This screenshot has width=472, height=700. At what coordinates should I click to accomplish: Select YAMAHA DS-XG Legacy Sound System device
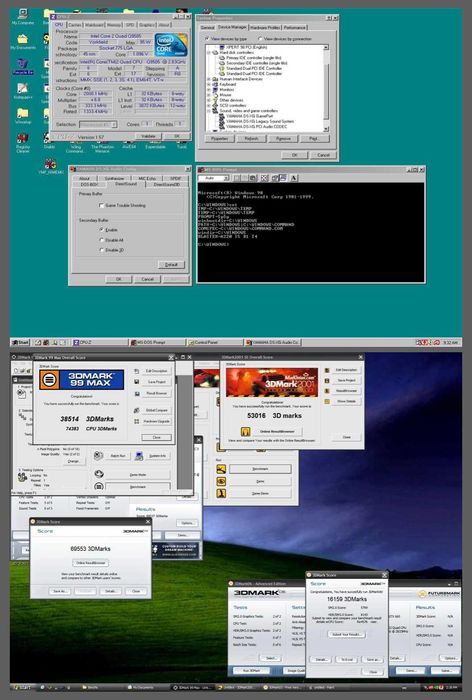click(x=260, y=121)
